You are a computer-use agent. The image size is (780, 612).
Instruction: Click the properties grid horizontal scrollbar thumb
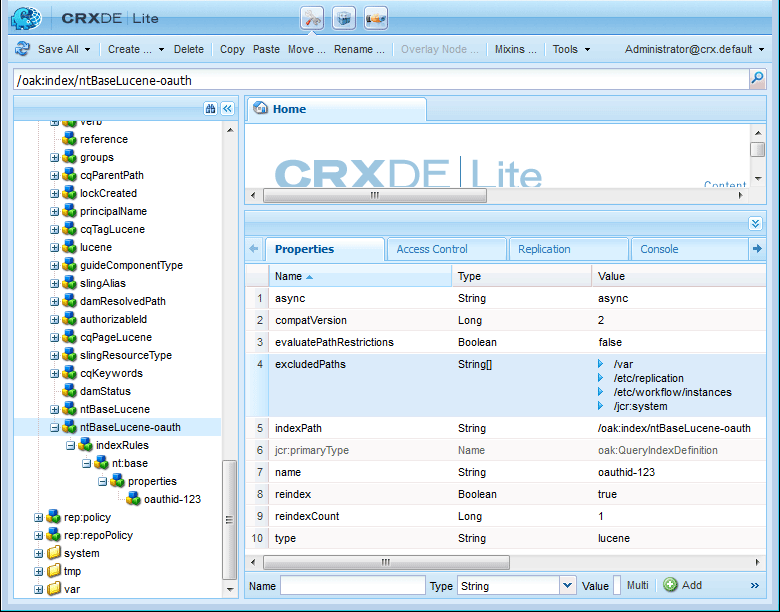coord(386,562)
